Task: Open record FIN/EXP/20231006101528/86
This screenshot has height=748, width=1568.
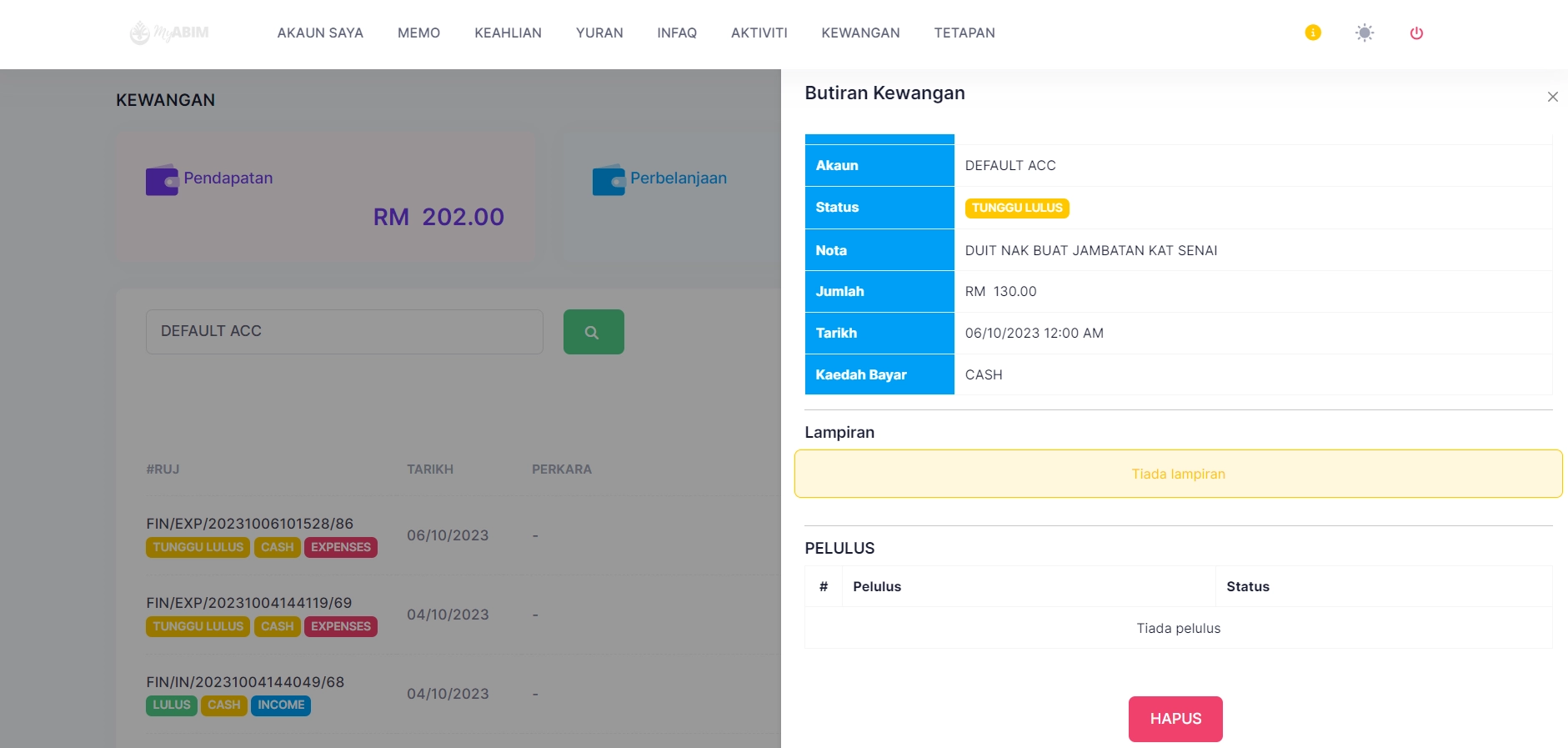Action: 249,524
